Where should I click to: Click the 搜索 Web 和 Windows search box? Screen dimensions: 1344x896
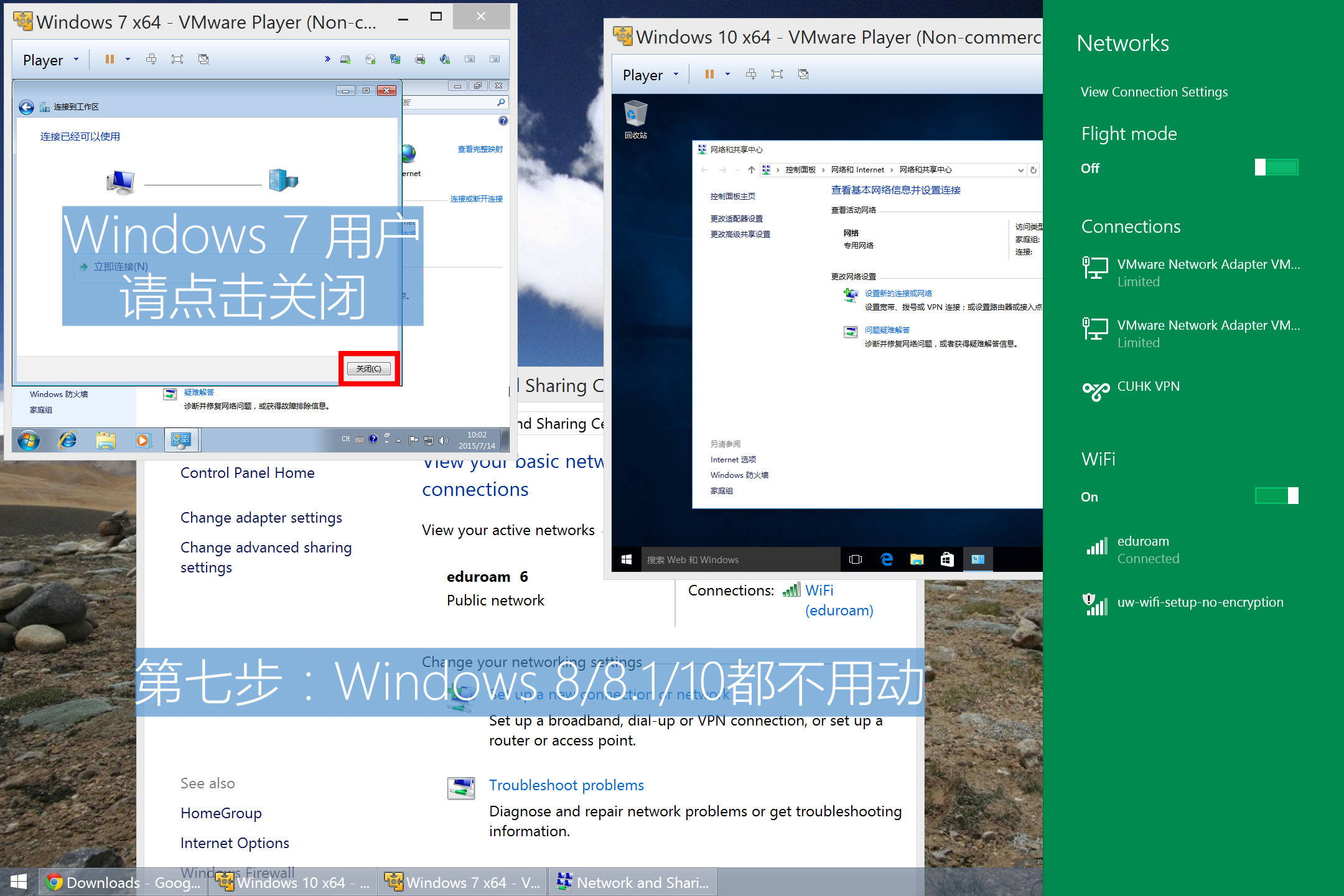point(740,559)
